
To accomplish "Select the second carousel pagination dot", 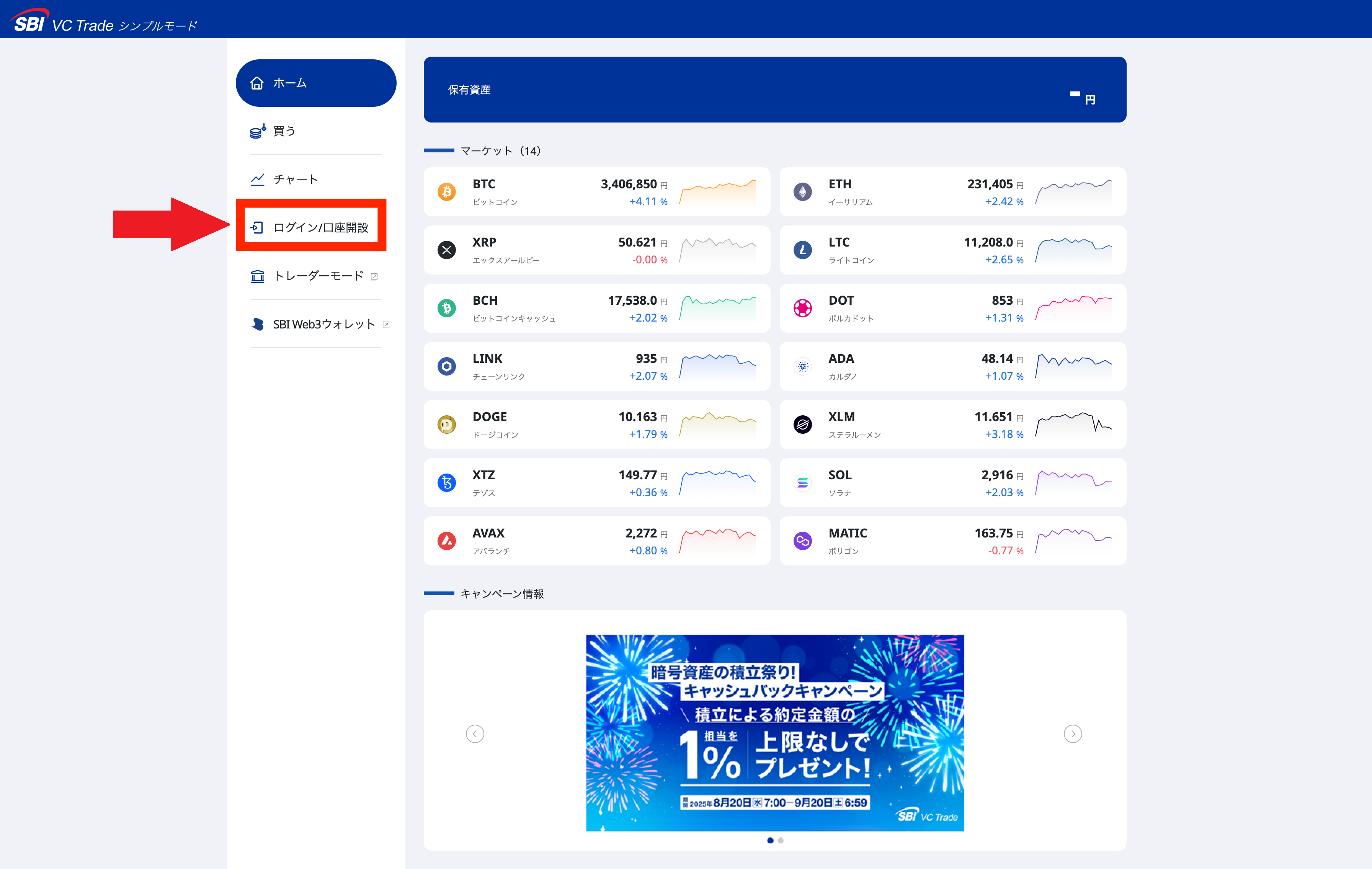I will coord(781,841).
